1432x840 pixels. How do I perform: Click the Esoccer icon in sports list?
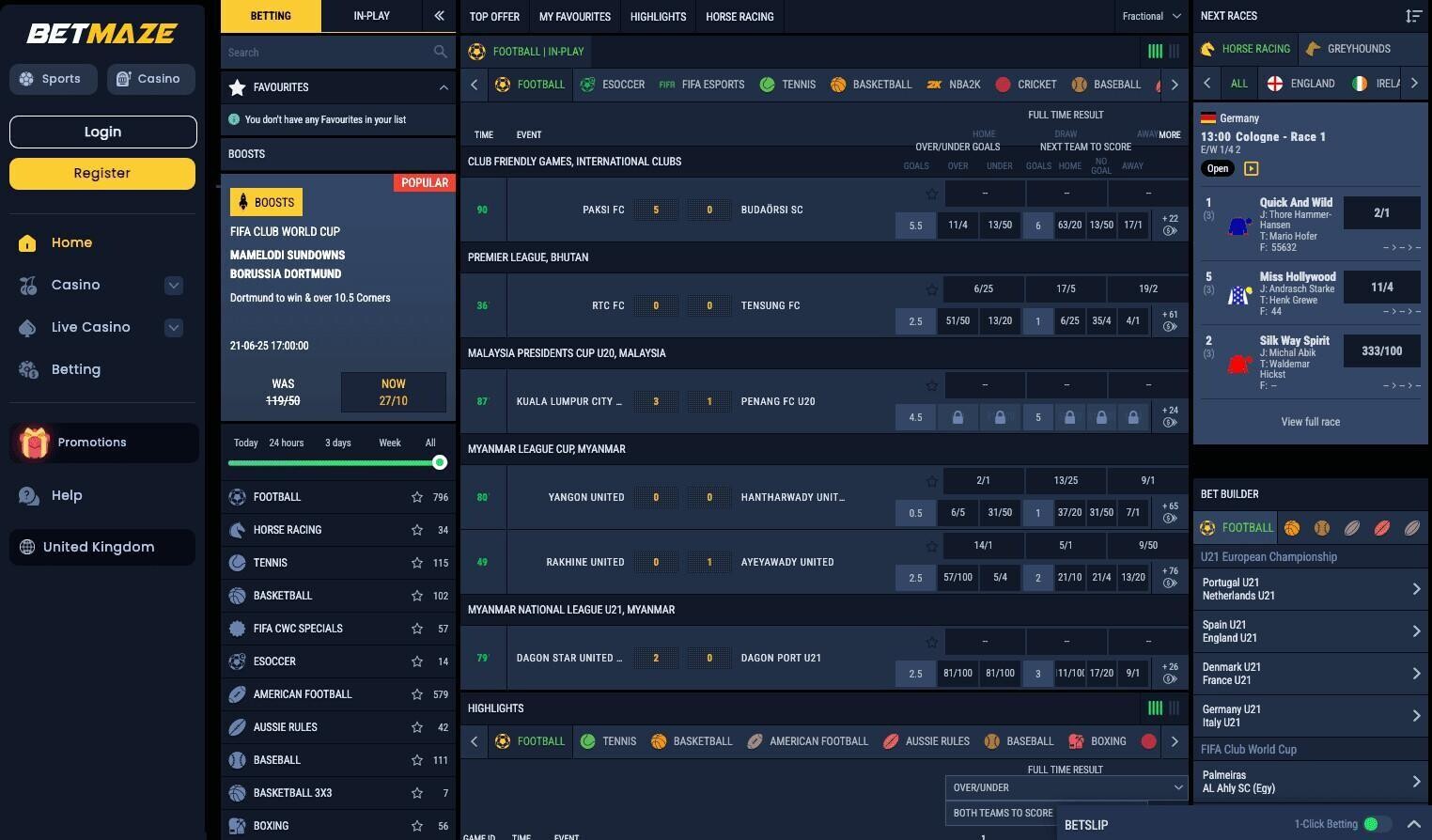point(238,661)
